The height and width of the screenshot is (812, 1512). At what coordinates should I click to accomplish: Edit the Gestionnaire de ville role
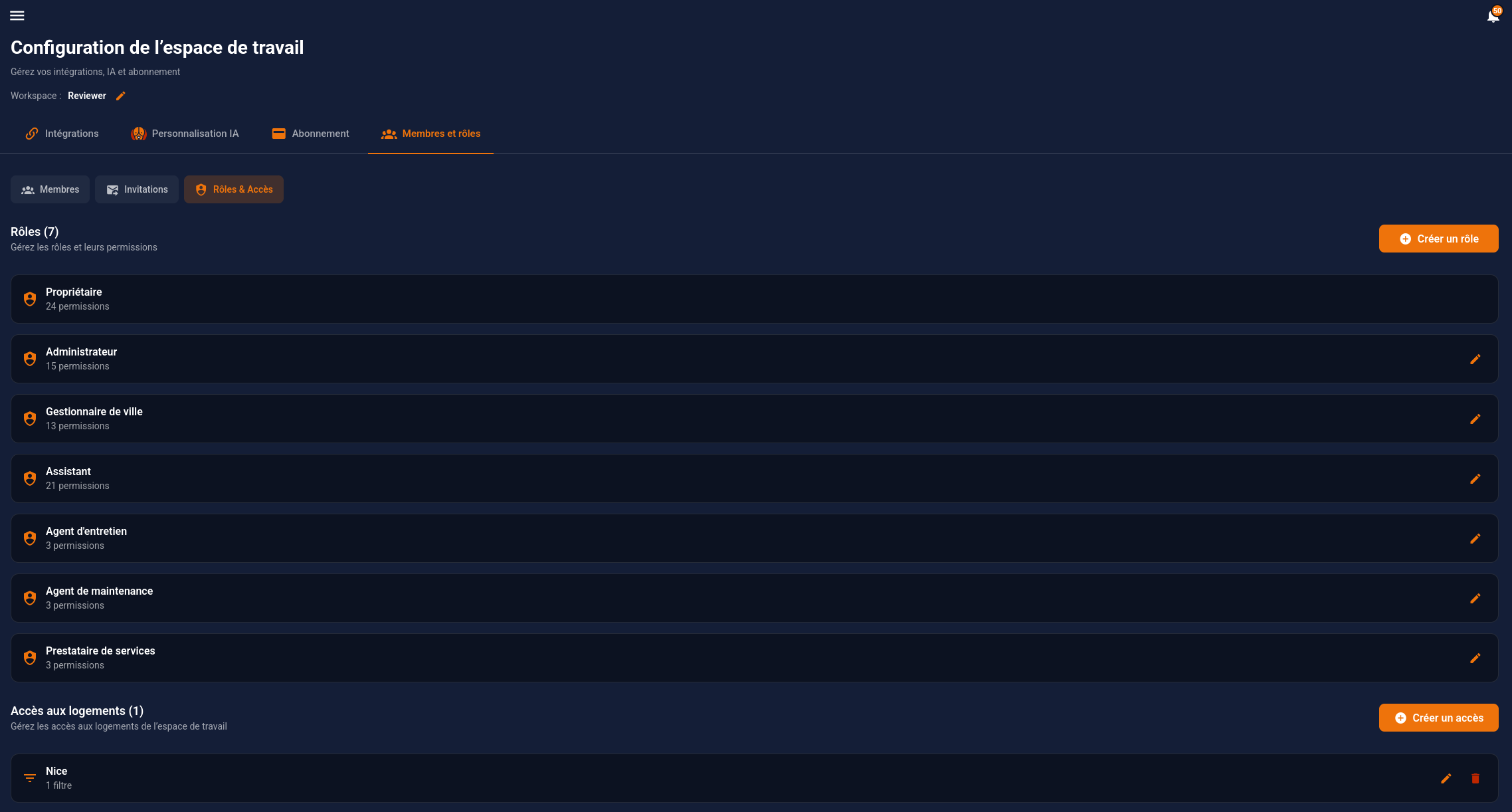click(x=1475, y=419)
